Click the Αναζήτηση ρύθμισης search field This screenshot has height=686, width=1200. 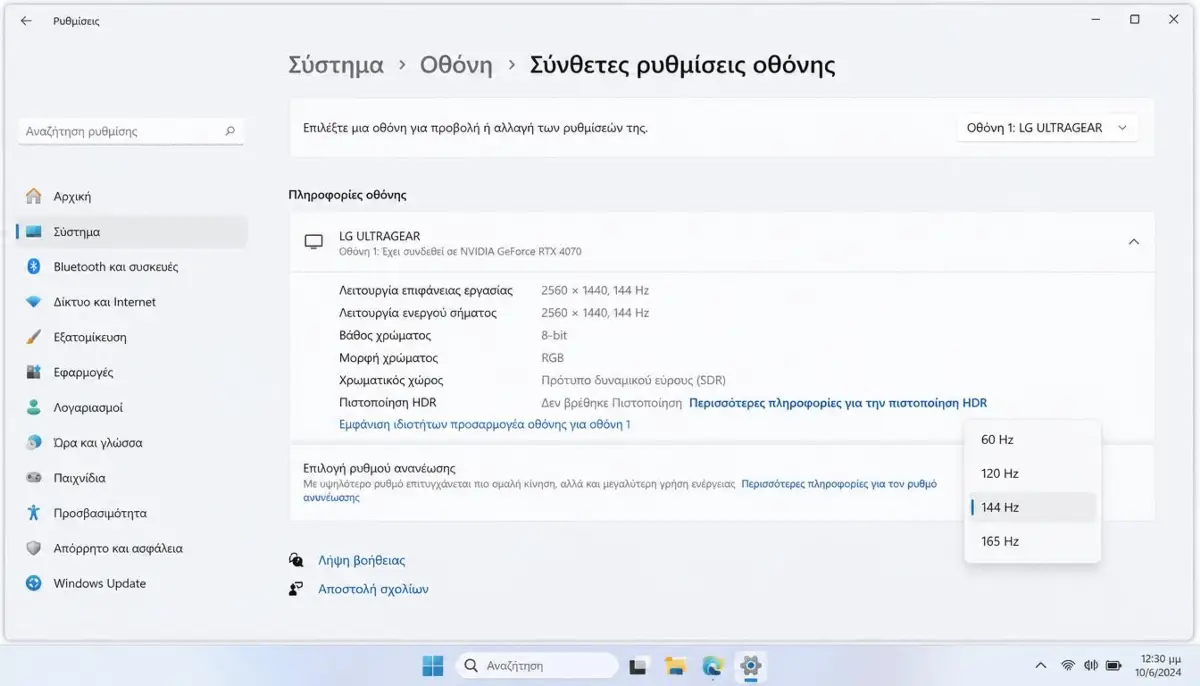click(131, 131)
